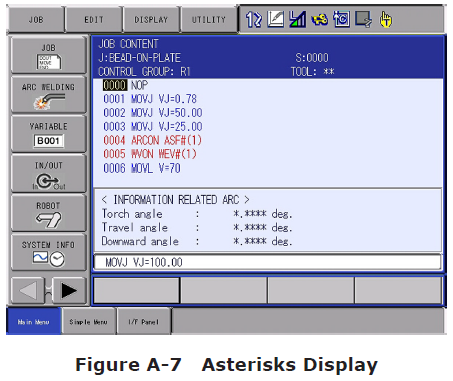Select line 0005 WVON WEV#(1)

point(150,154)
